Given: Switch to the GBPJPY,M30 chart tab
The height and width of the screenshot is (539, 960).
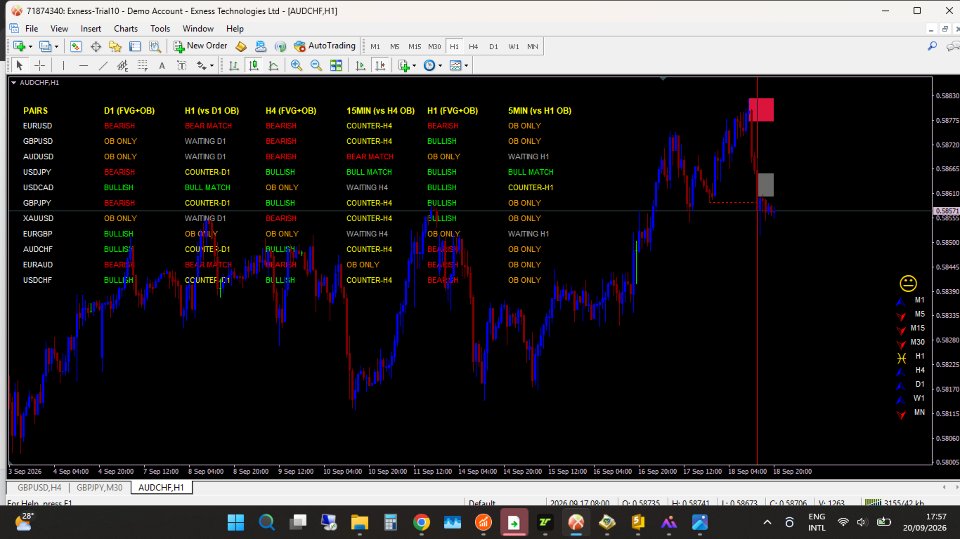Looking at the screenshot, I should tap(99, 488).
